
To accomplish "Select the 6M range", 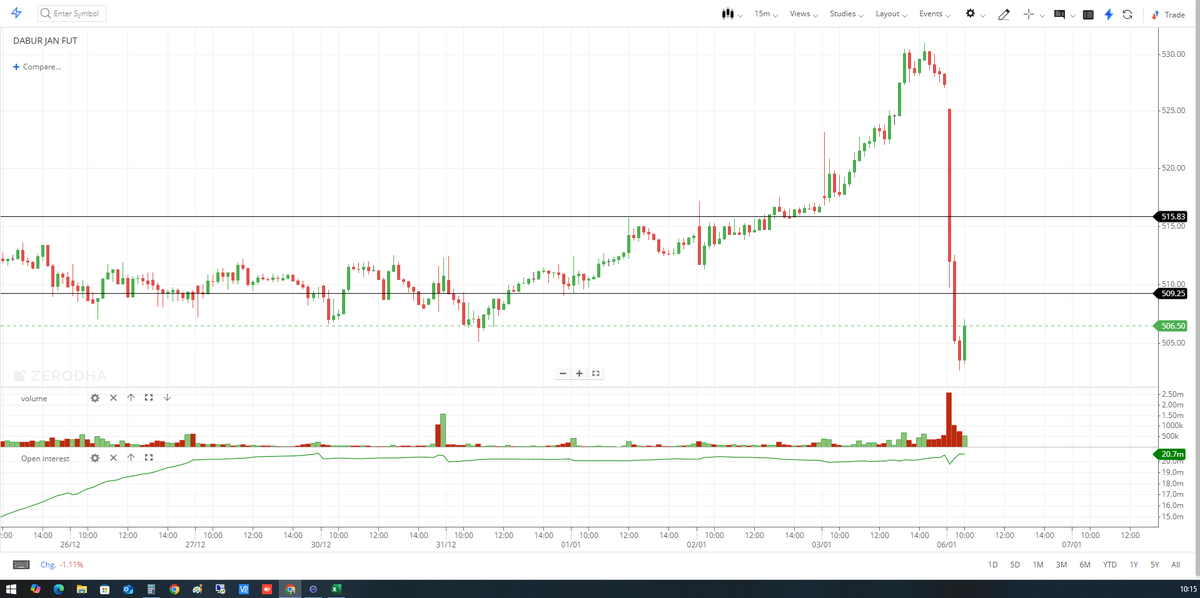I will pyautogui.click(x=1085, y=565).
